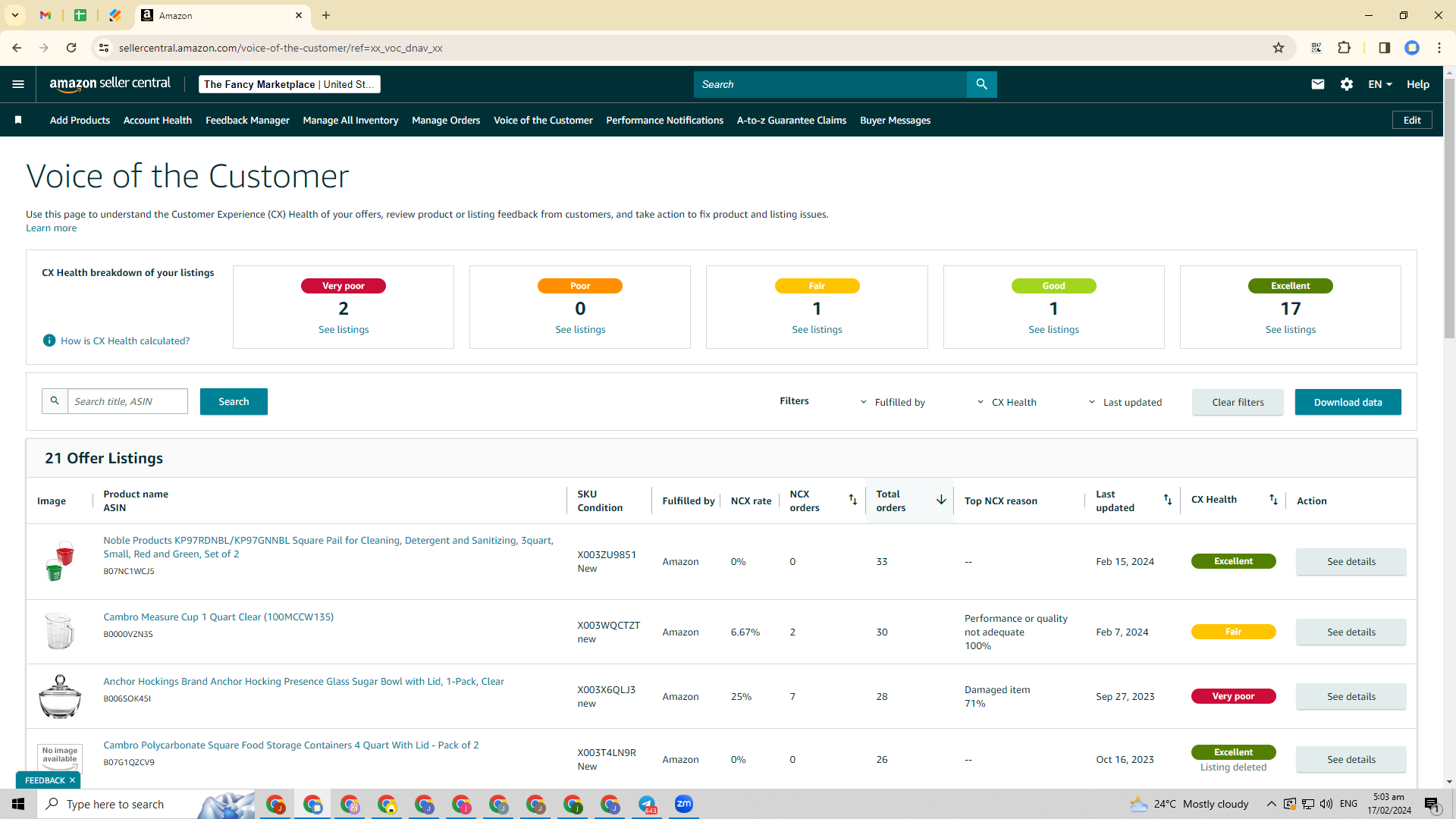The image size is (1456, 819).
Task: Open Add Products menu item
Action: click(80, 120)
